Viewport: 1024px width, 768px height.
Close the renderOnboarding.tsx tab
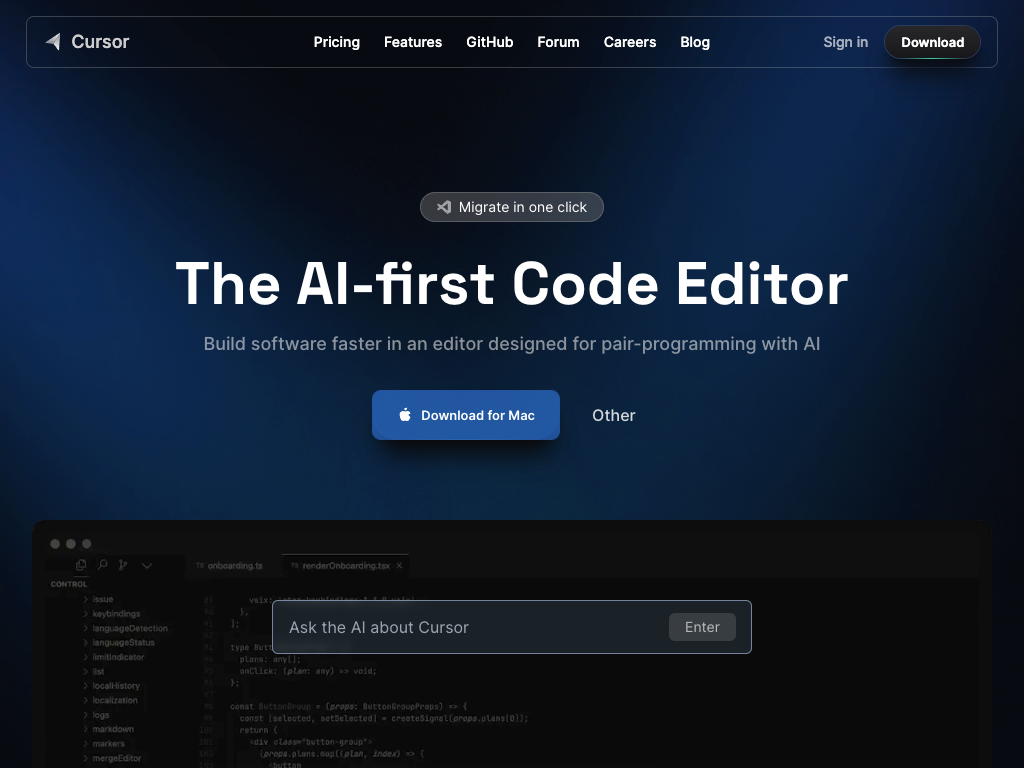tap(399, 566)
